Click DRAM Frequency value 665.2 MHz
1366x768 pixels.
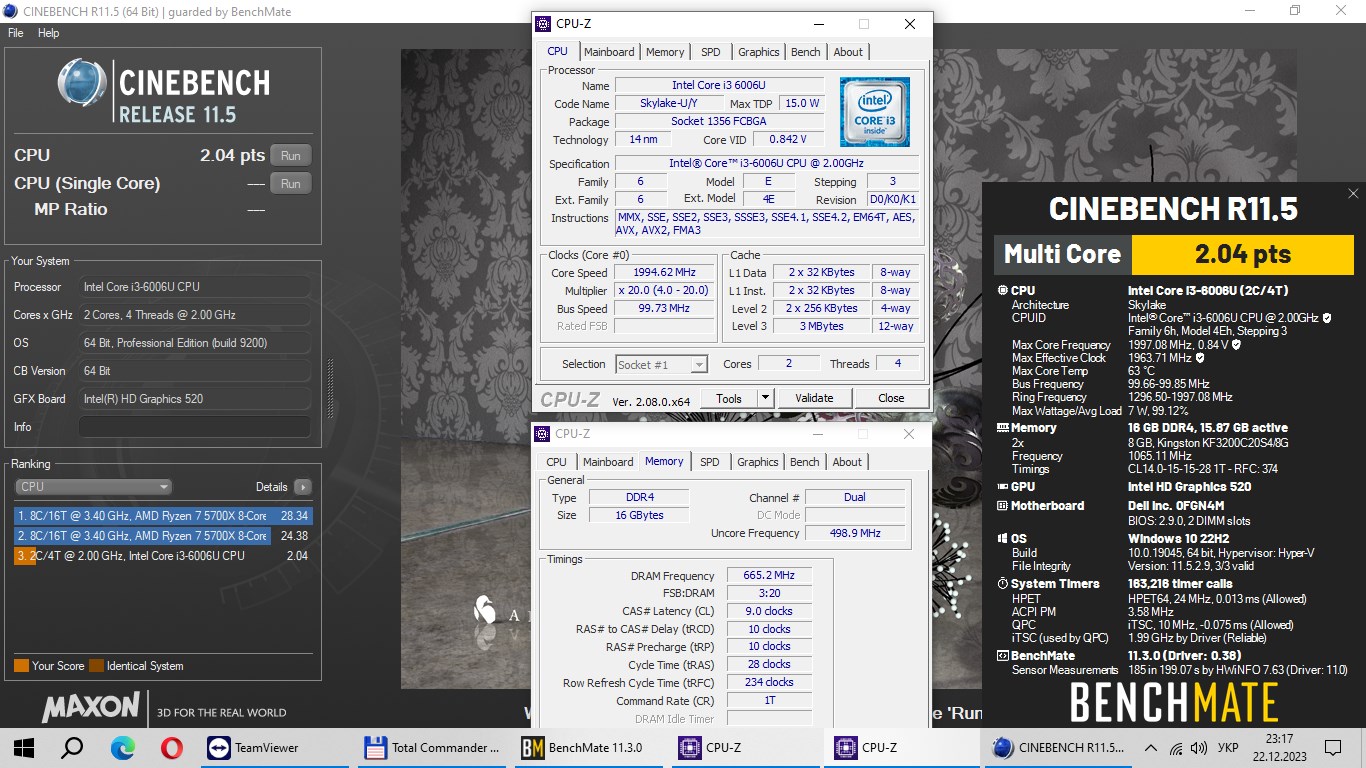coord(769,576)
